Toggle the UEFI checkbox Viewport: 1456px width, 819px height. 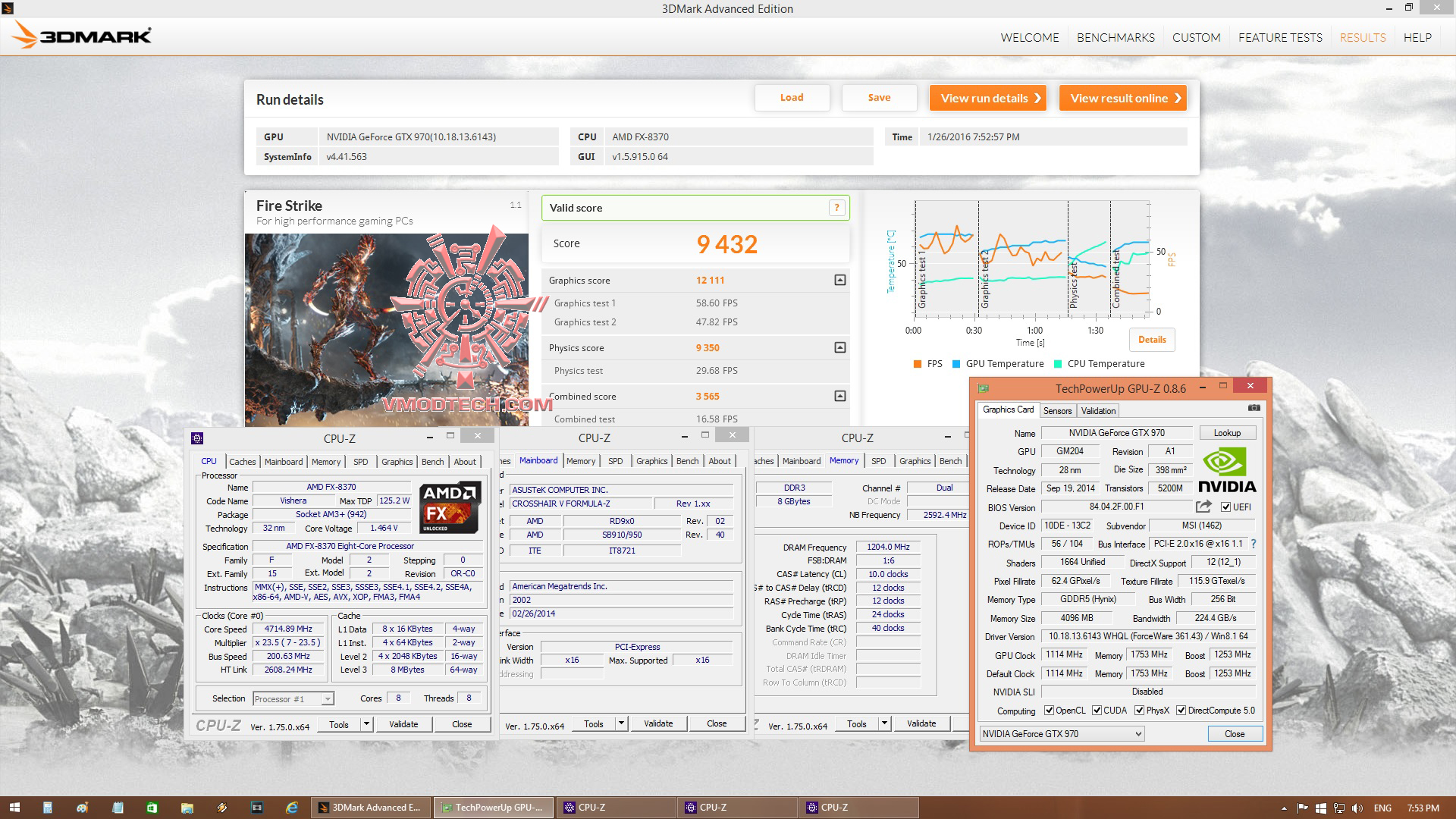click(x=1225, y=507)
